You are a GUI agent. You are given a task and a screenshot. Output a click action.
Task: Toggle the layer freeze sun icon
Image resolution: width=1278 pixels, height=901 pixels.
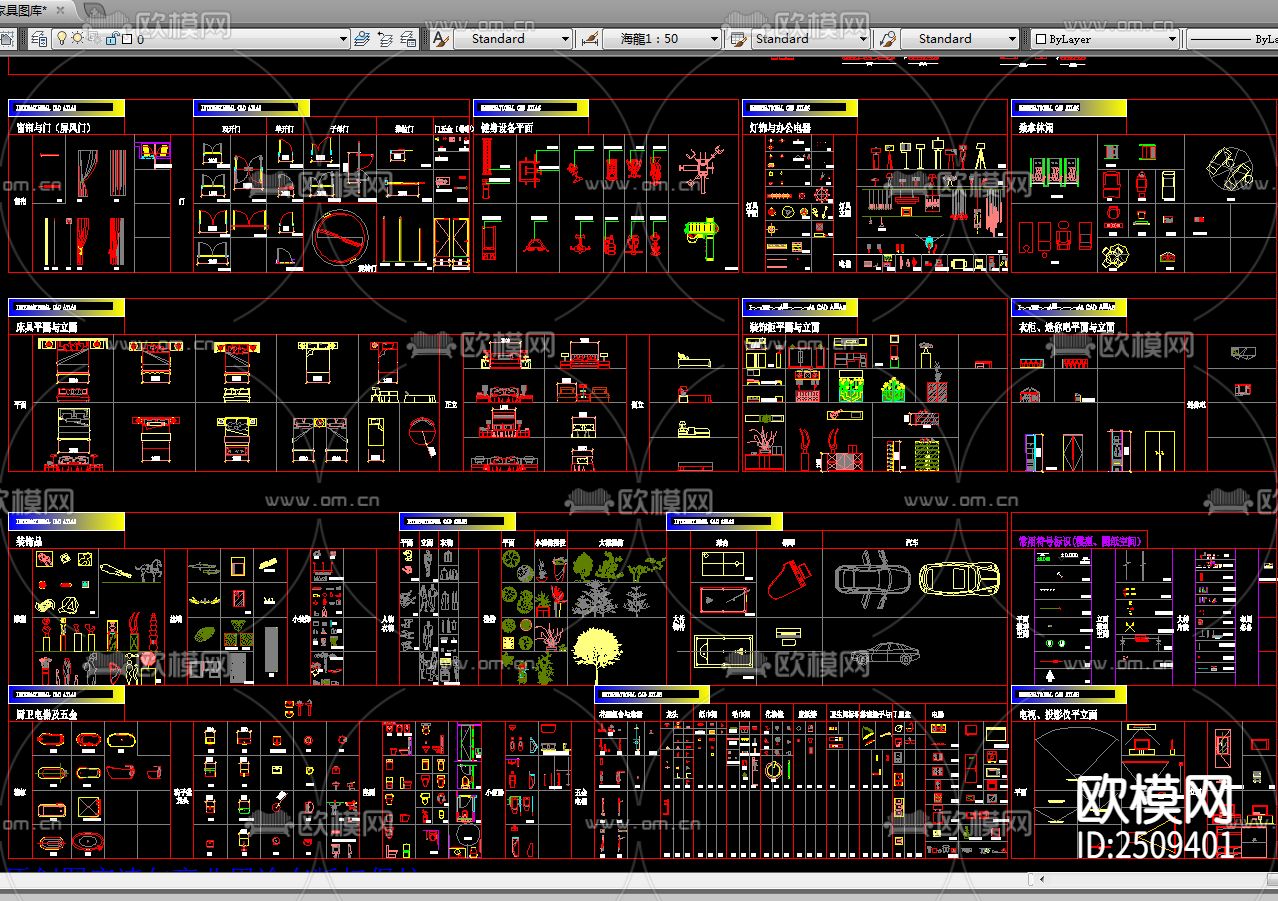click(77, 39)
